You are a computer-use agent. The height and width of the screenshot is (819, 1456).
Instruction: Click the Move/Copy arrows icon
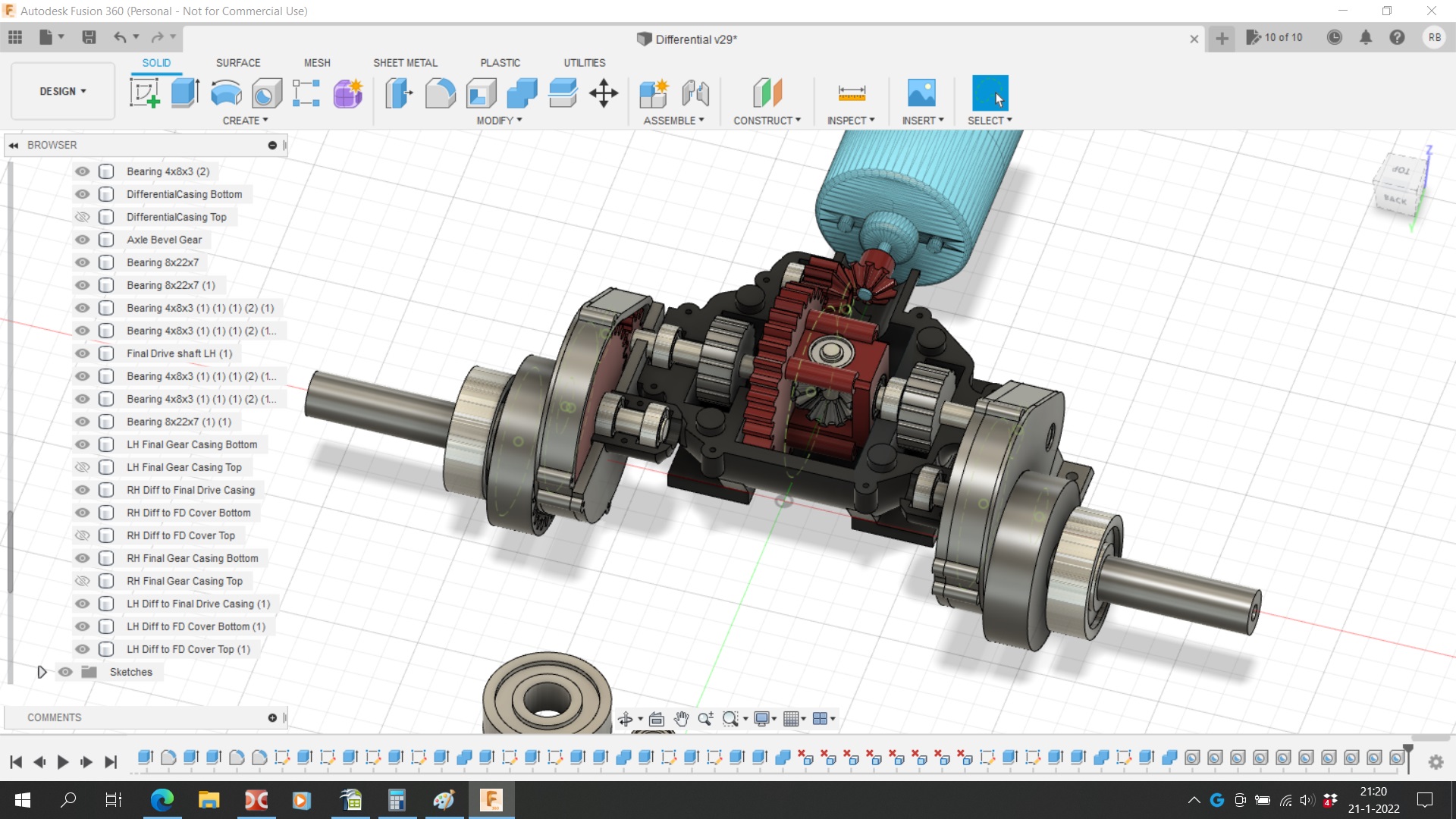click(x=604, y=93)
